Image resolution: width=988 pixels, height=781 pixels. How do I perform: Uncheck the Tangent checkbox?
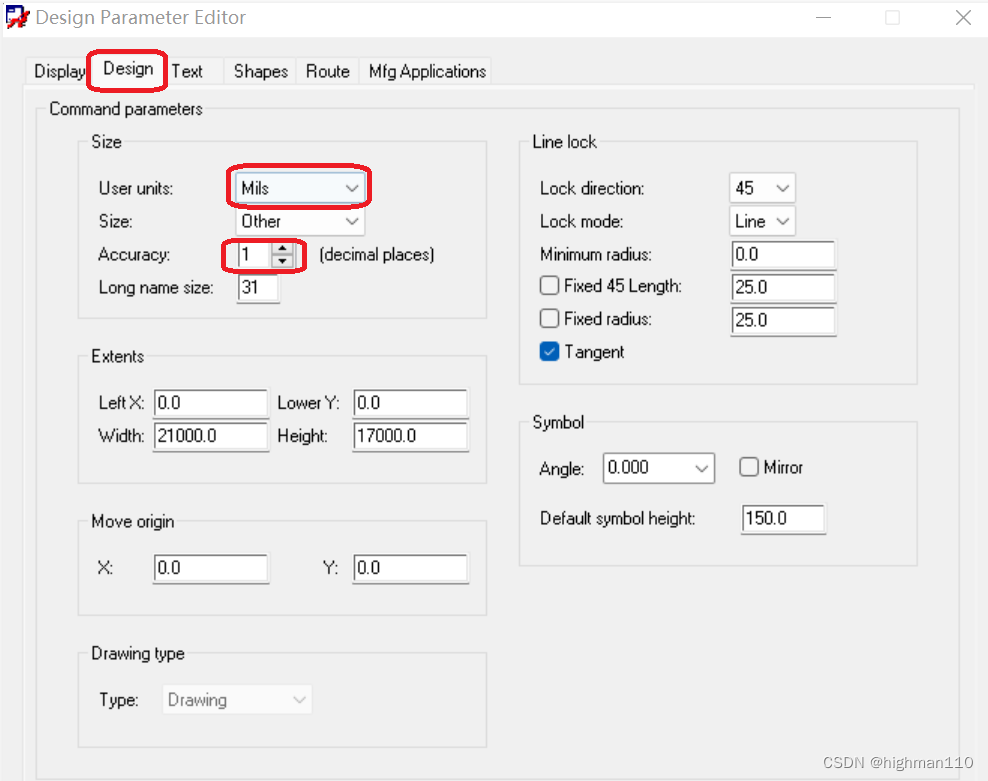pyautogui.click(x=549, y=352)
